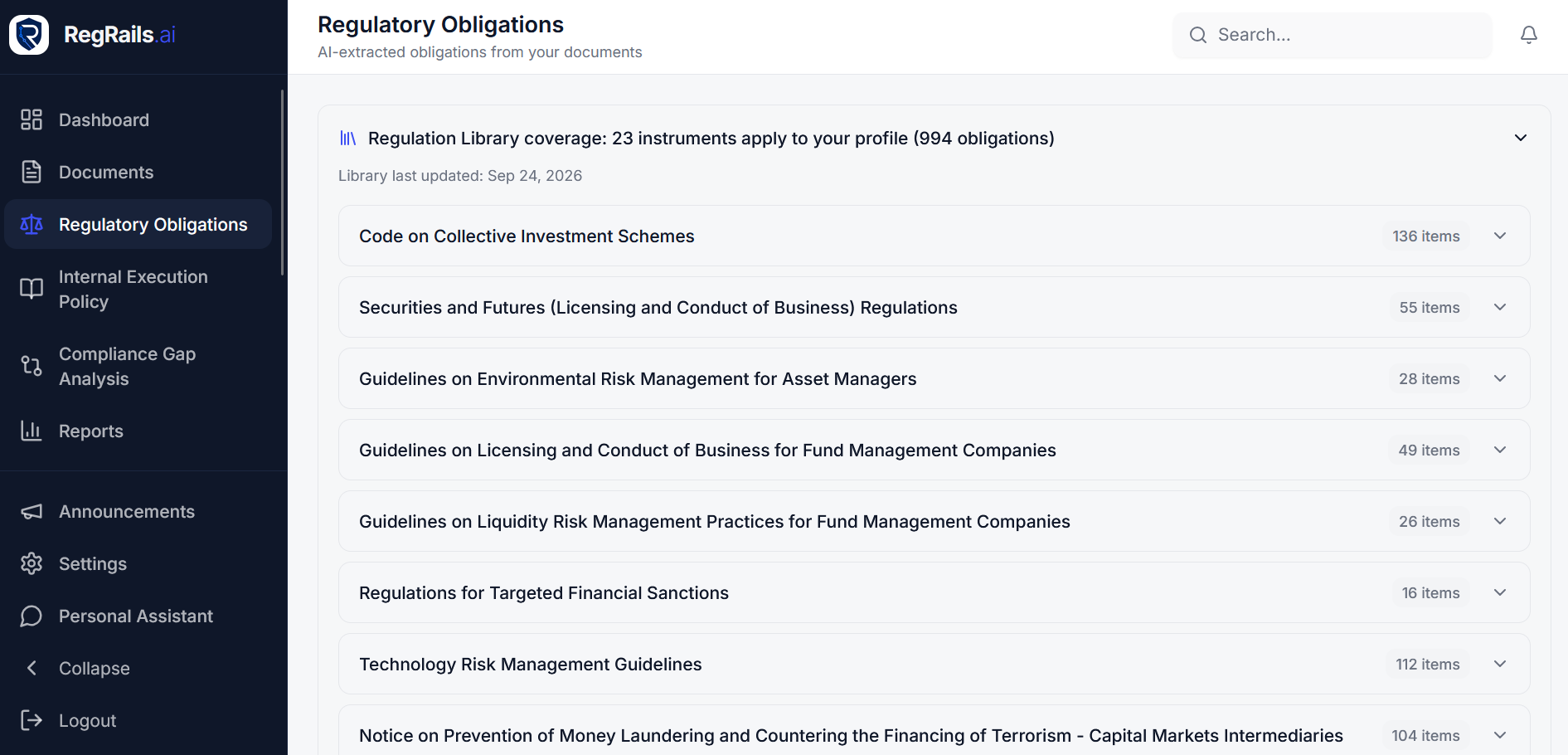Click the Personal Assistant chat bubble icon
The image size is (1568, 755).
coord(32,616)
